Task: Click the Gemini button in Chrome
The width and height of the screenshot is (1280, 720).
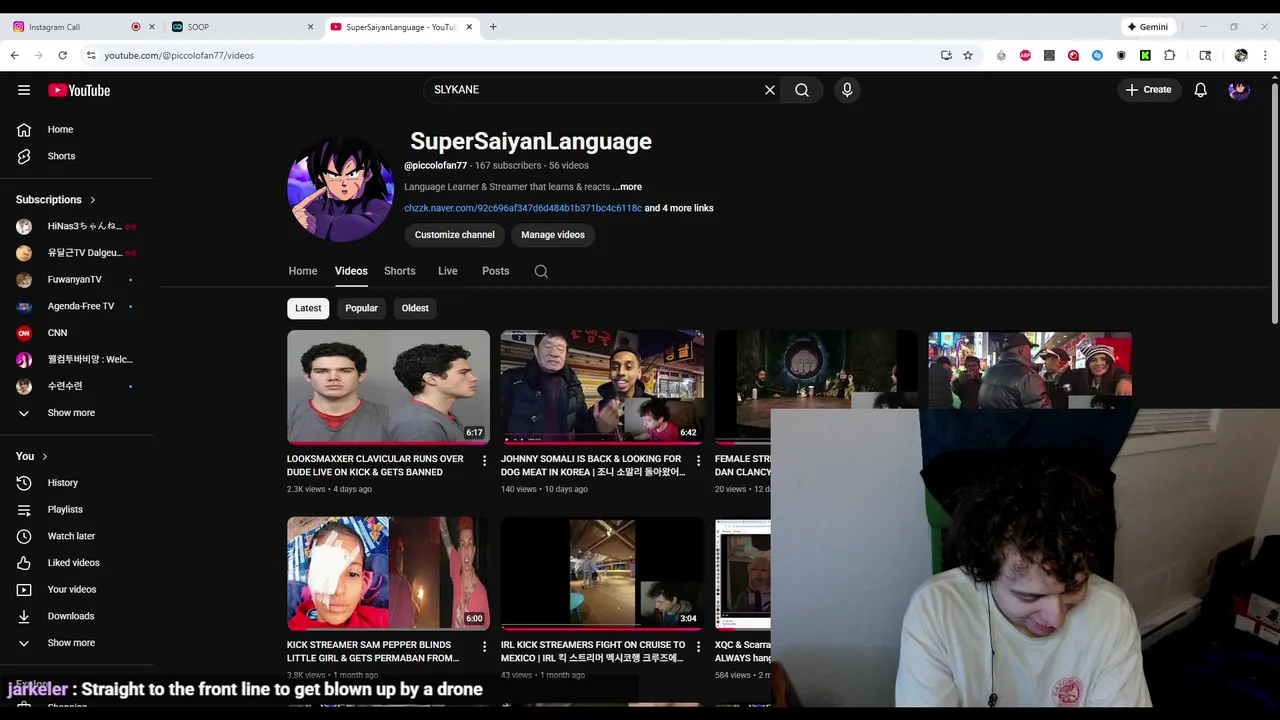Action: point(1148,27)
